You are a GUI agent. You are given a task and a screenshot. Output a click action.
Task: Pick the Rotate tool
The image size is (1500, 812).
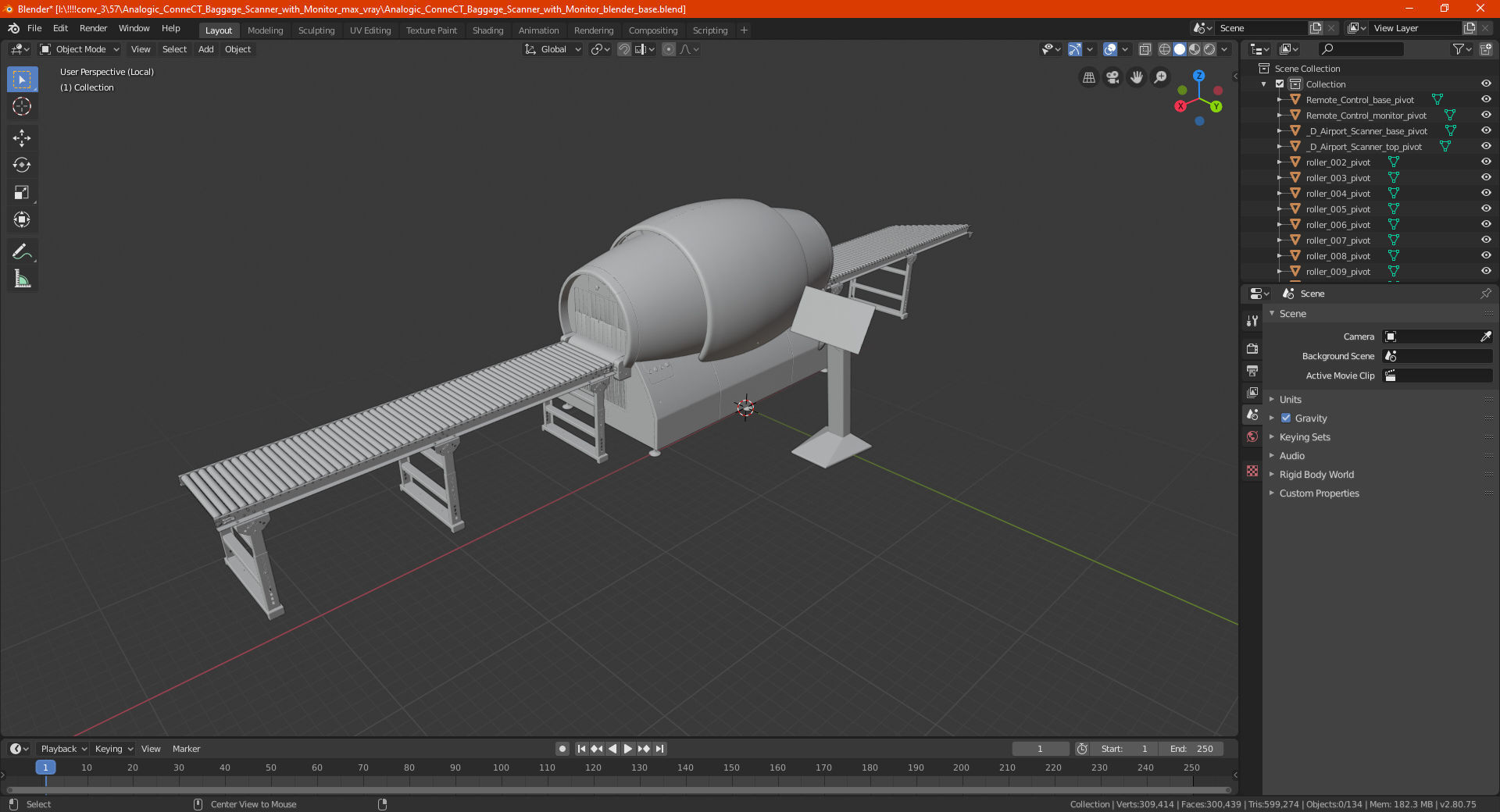pyautogui.click(x=22, y=165)
